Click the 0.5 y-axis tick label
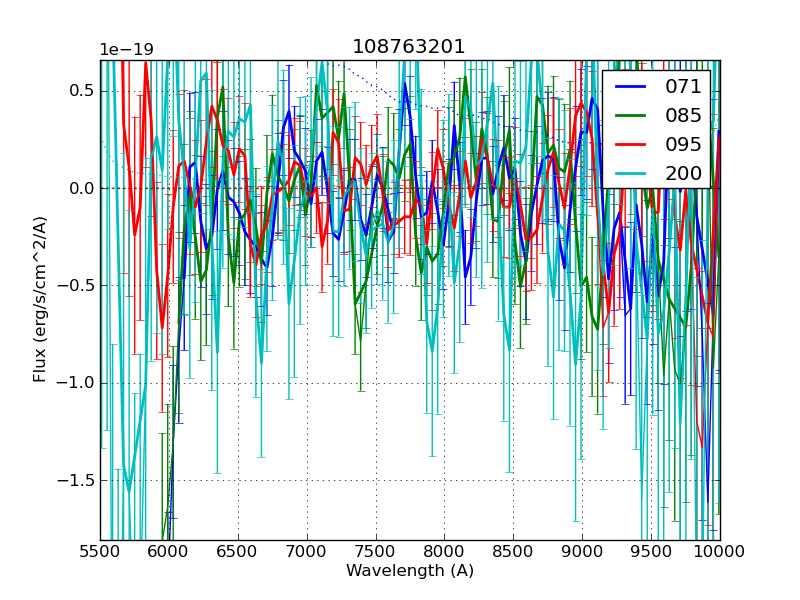Screen dimensions: 800x600 (x=78, y=91)
